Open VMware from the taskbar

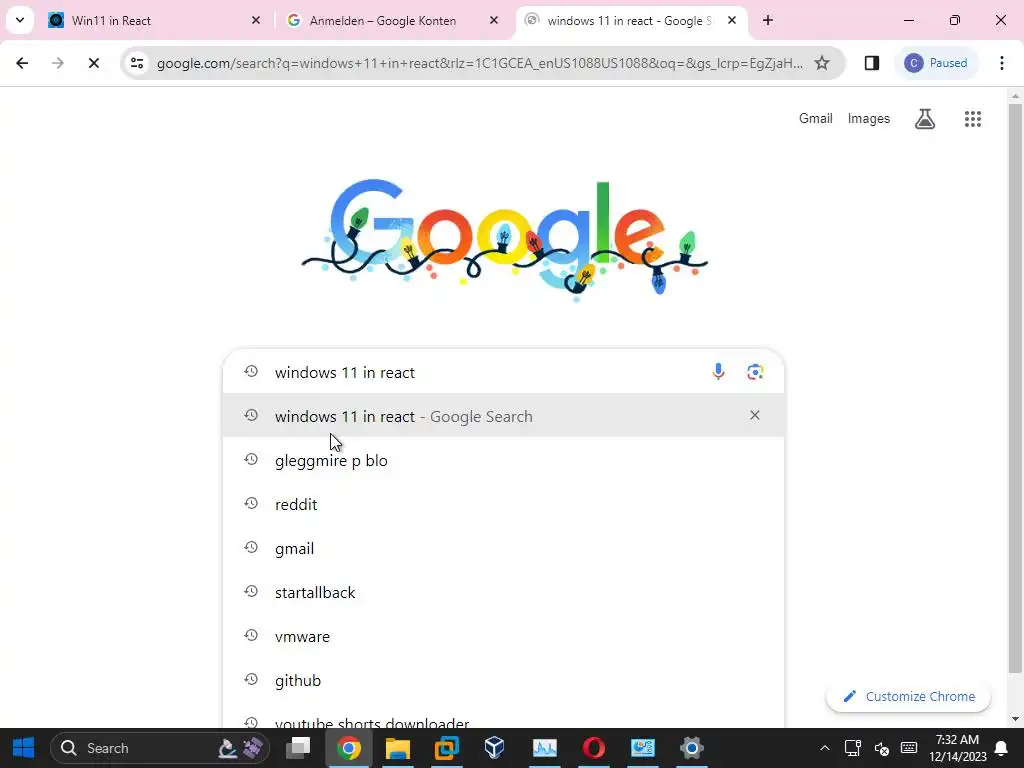pos(446,748)
